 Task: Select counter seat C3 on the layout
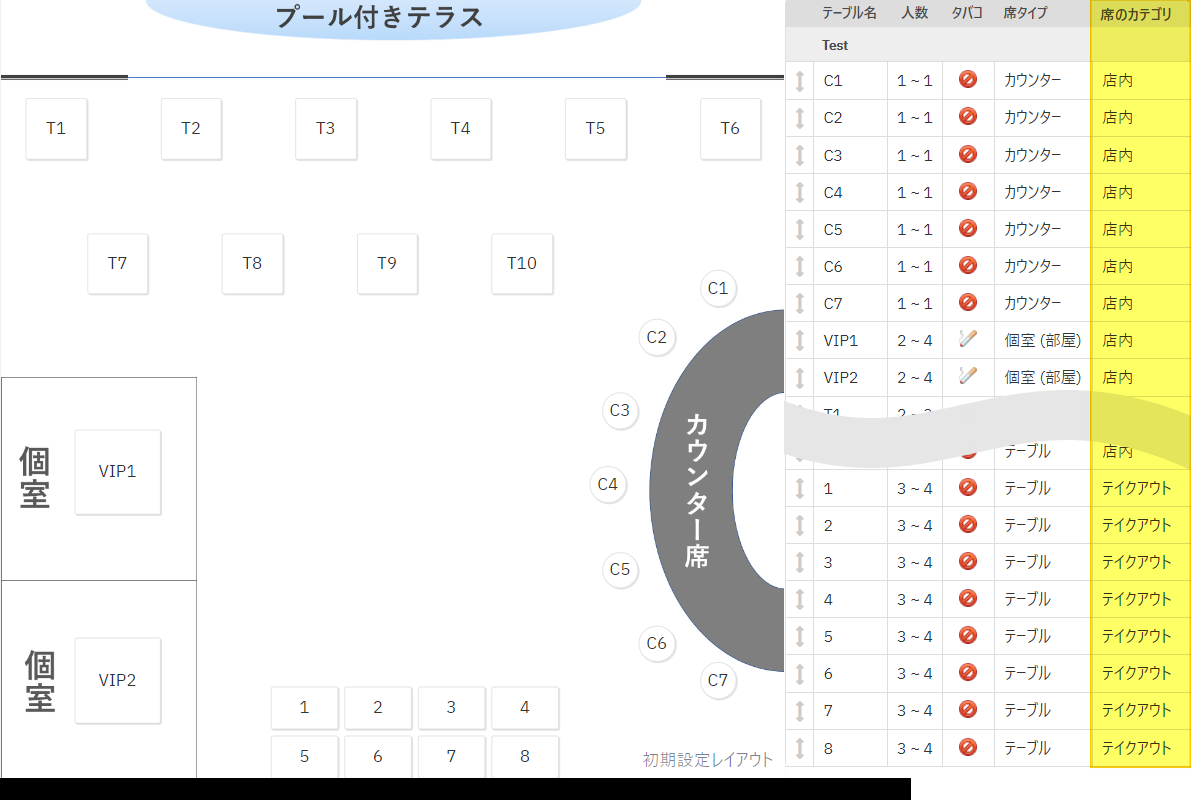coord(620,411)
